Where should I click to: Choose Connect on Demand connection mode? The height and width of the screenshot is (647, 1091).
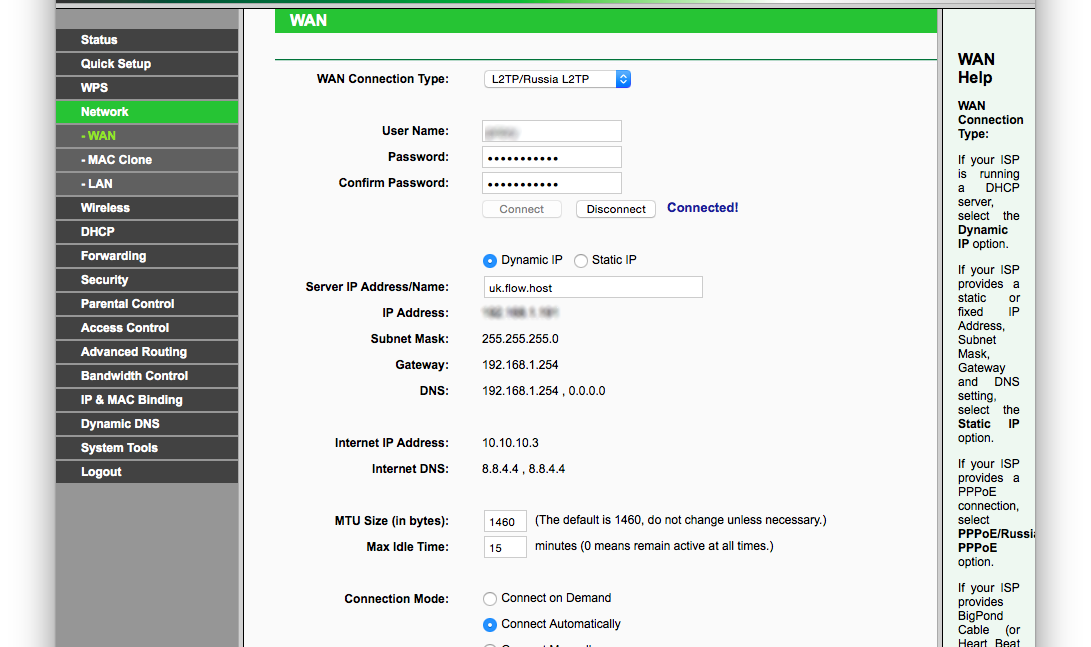coord(490,599)
